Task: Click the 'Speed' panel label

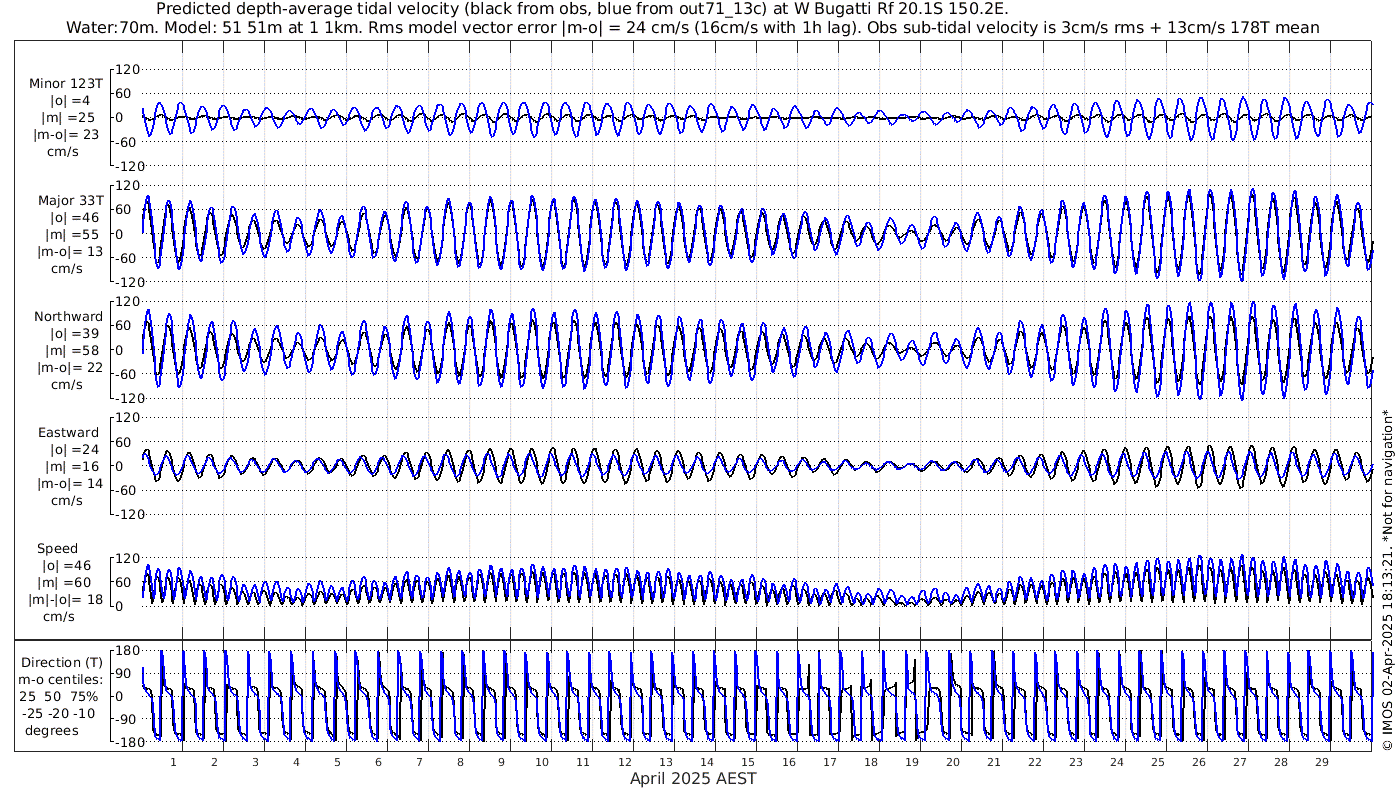Action: (x=57, y=549)
